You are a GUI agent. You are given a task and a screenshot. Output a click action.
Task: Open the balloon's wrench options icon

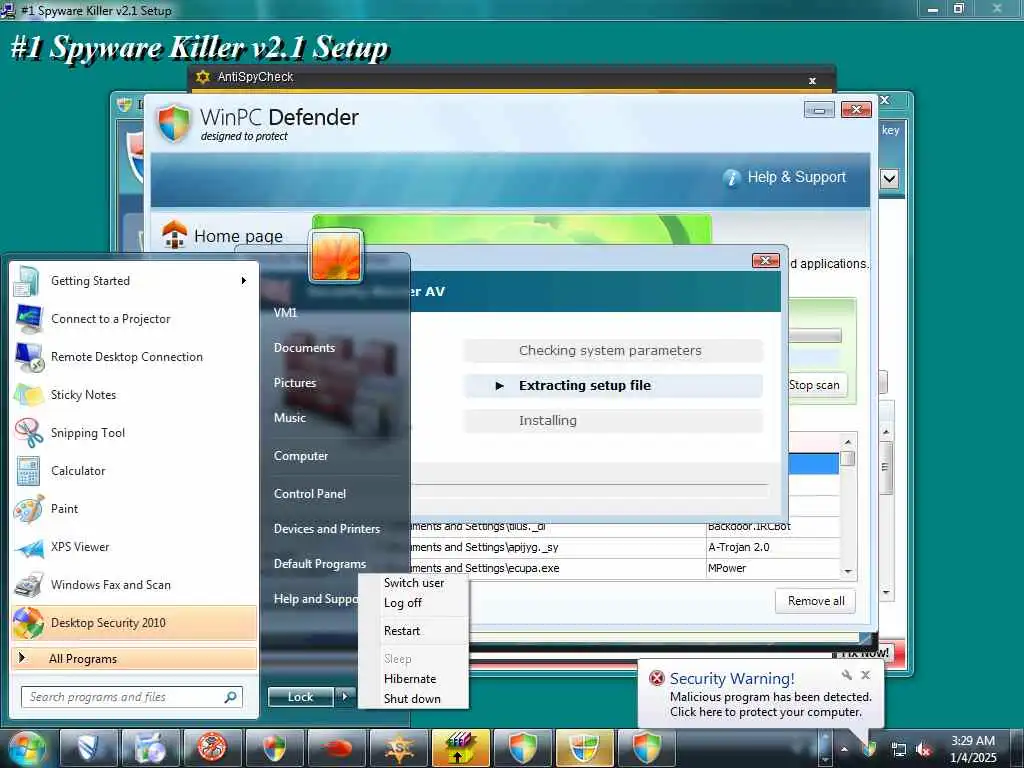[x=846, y=675]
